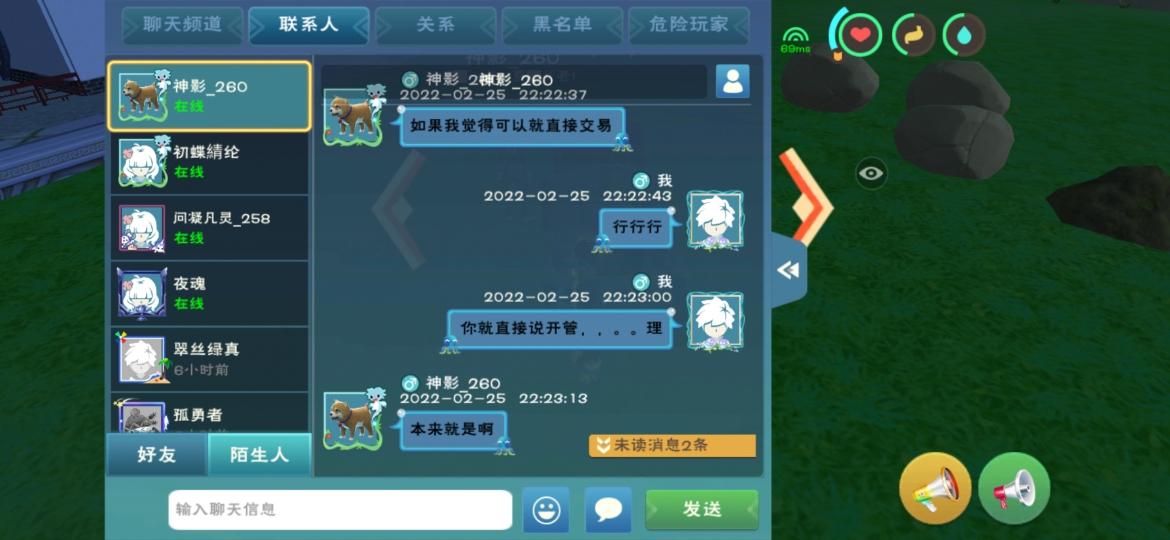Toggle the eye visibility icon

click(871, 174)
